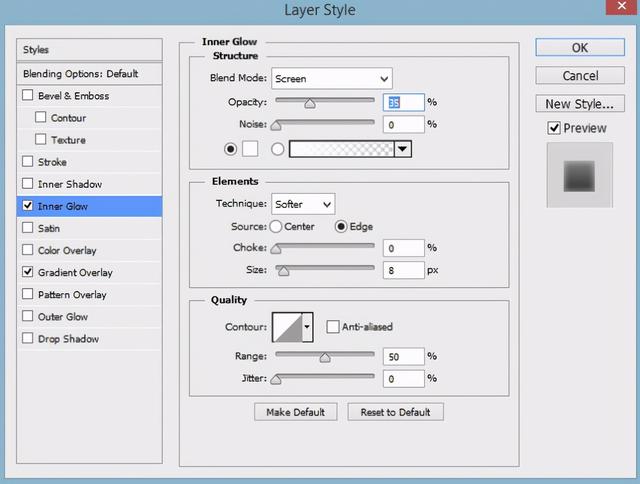The image size is (640, 484).
Task: Click the Layer Style preview thumbnail
Action: coord(580,175)
